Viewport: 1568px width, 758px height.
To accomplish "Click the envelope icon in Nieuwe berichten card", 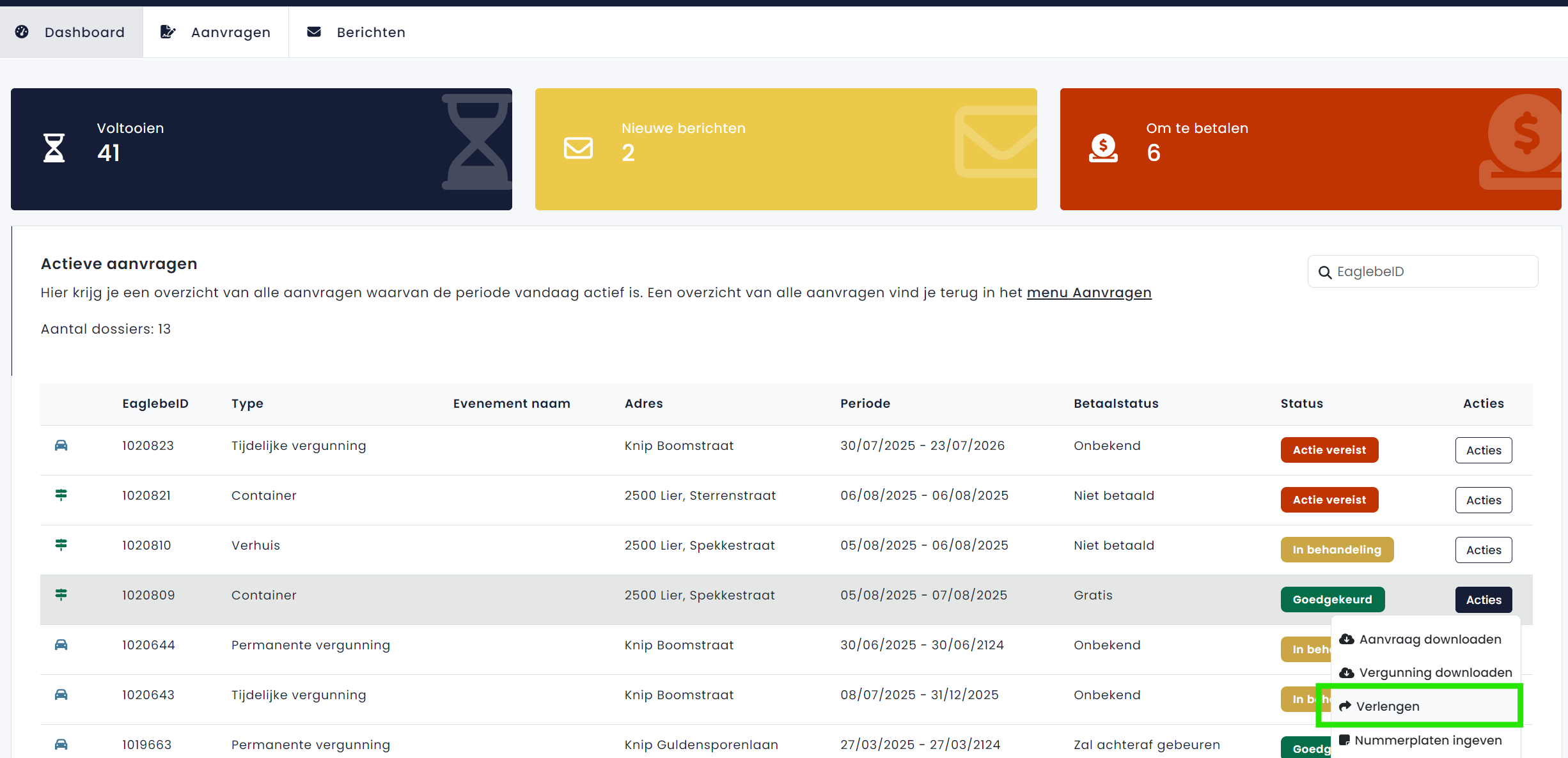I will tap(578, 148).
